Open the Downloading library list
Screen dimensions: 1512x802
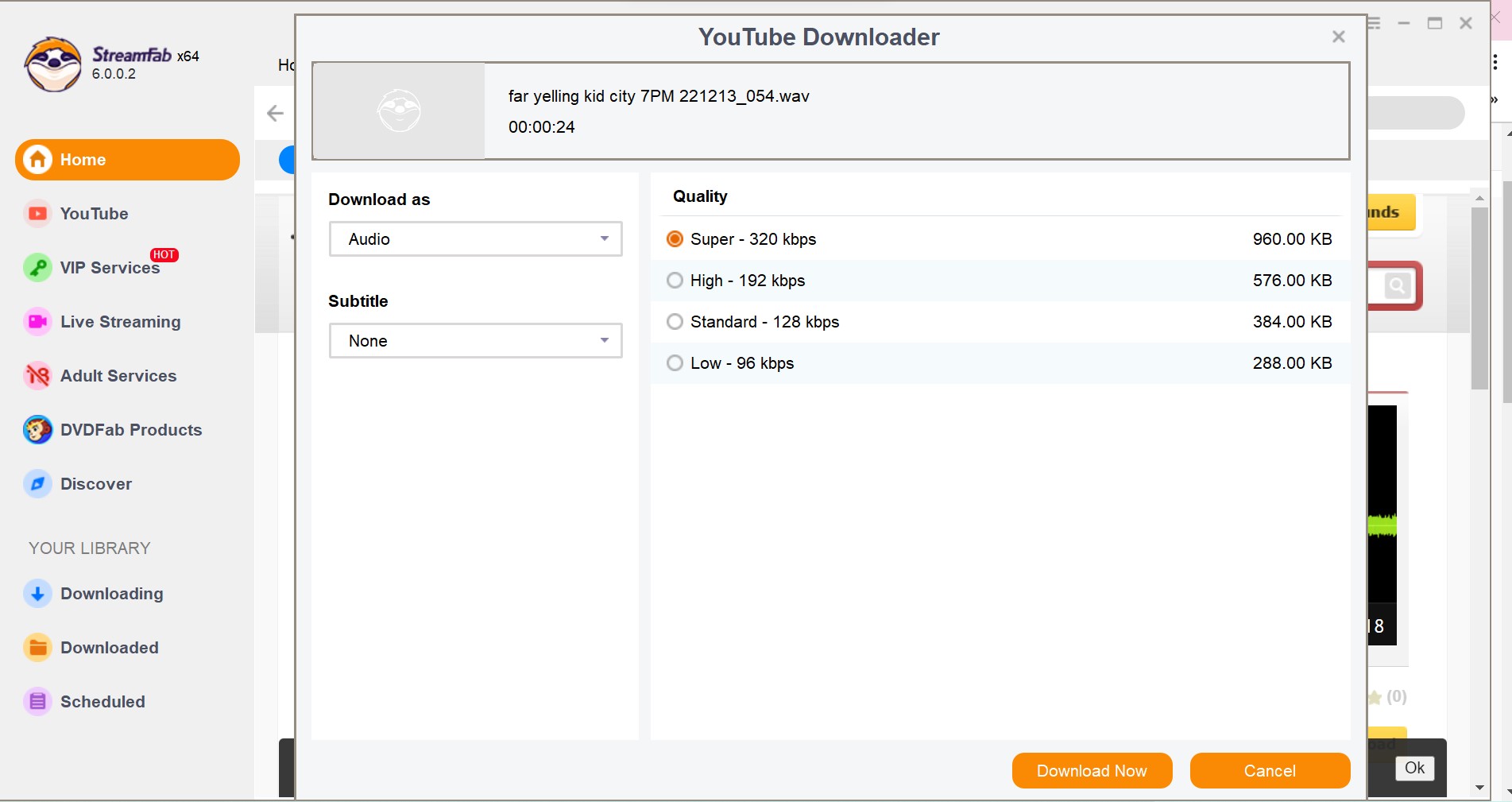click(111, 594)
